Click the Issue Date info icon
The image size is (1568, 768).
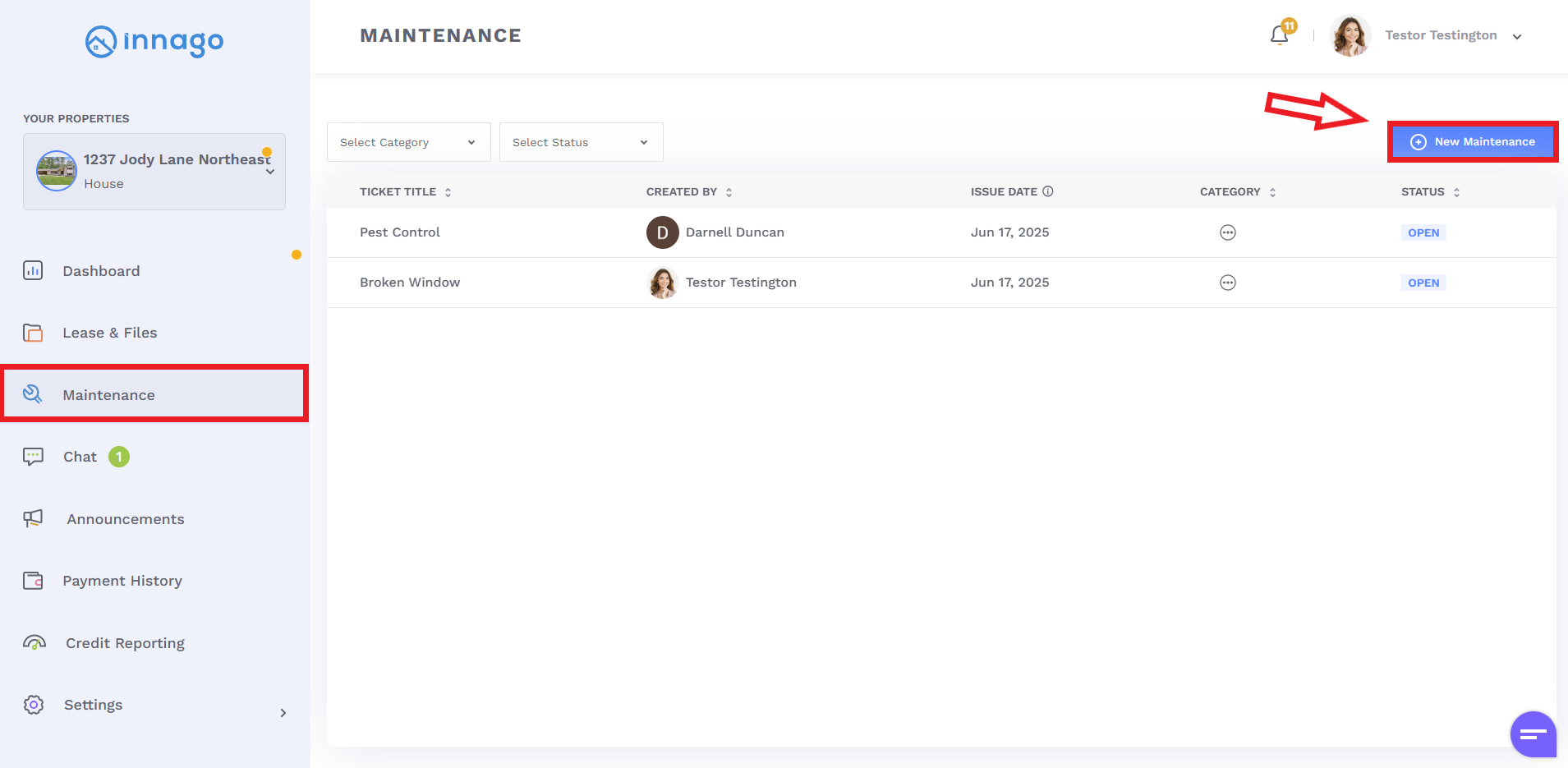click(x=1048, y=191)
